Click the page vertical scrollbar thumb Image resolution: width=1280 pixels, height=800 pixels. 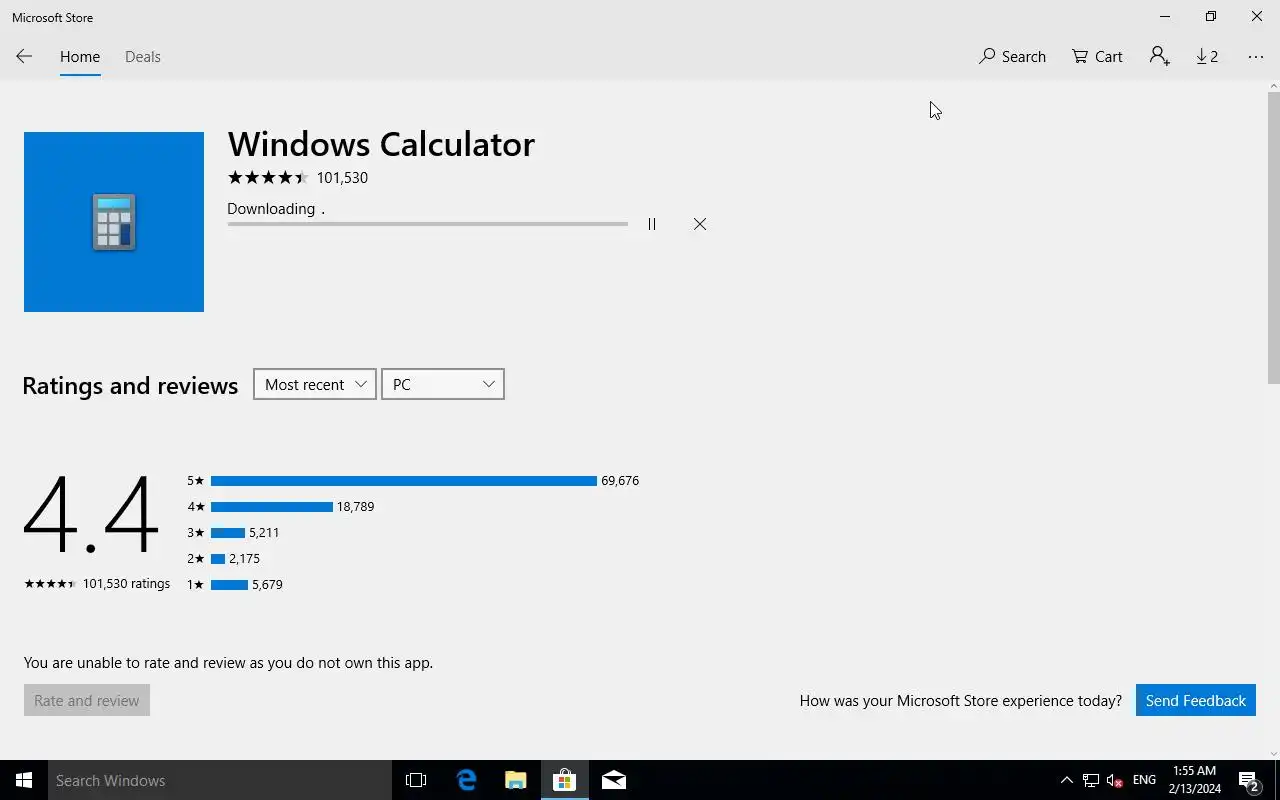[x=1273, y=237]
